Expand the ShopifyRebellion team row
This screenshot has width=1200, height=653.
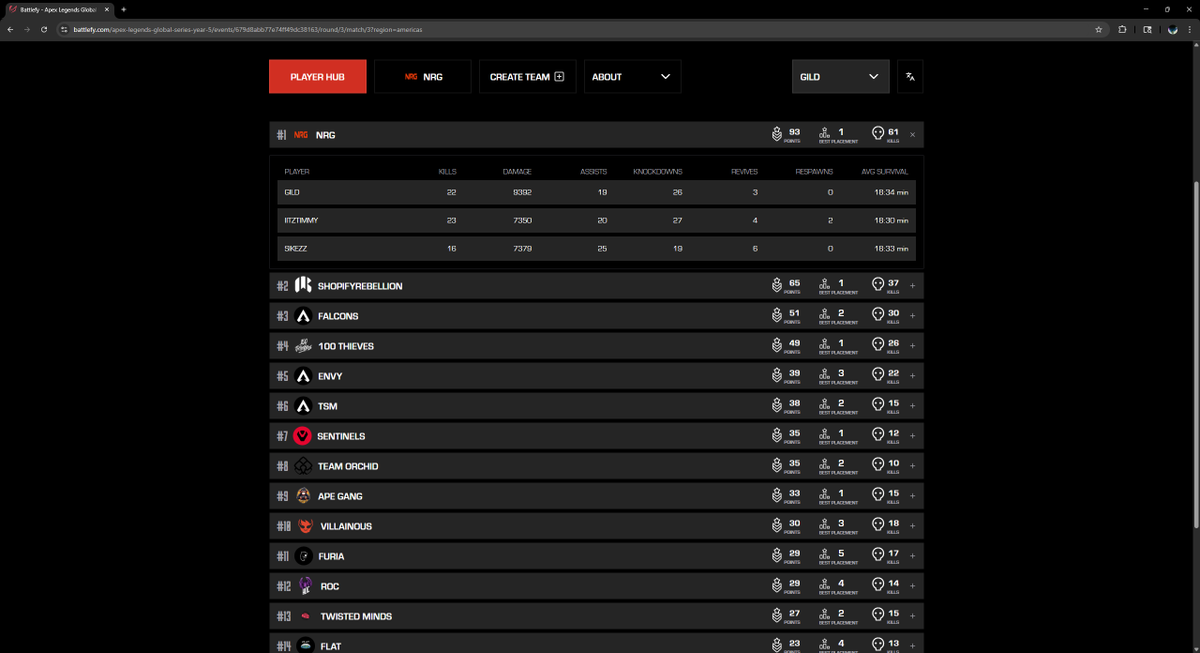(912, 287)
